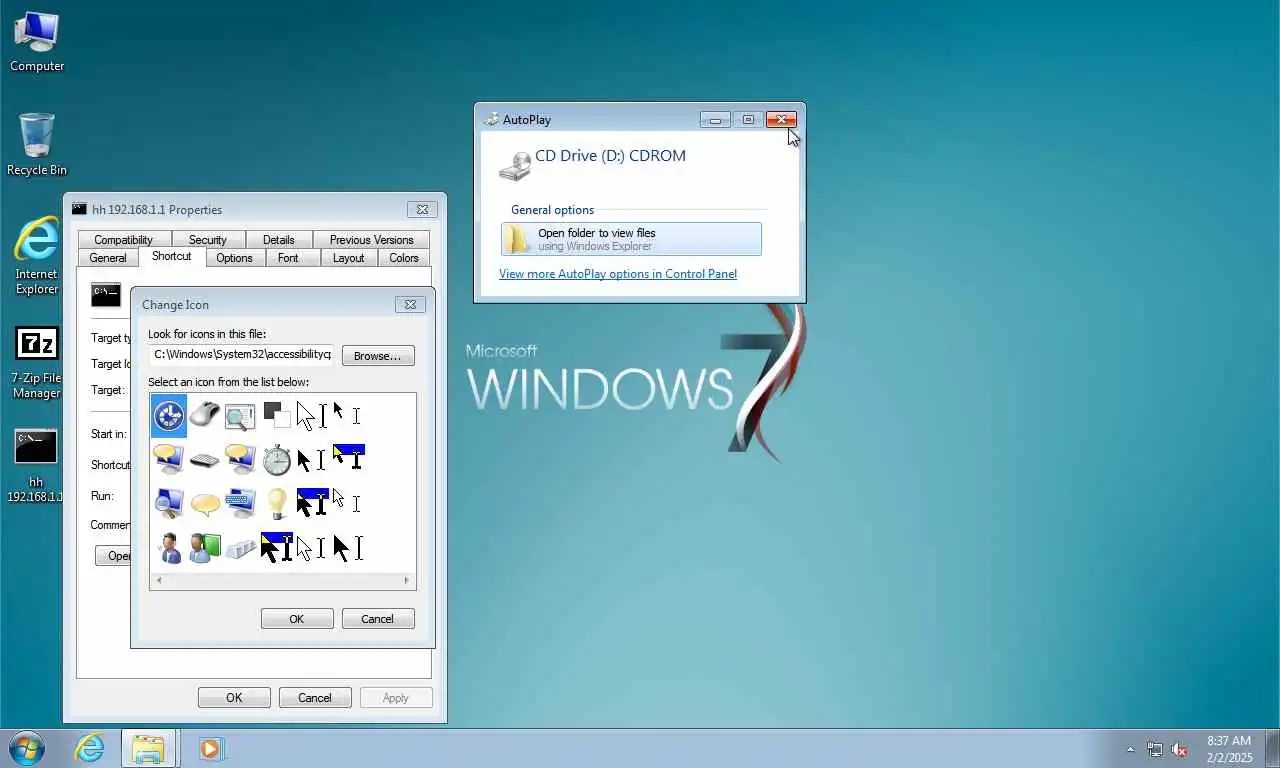Click the icon list left scroll arrow
The height and width of the screenshot is (768, 1280).
tap(158, 580)
